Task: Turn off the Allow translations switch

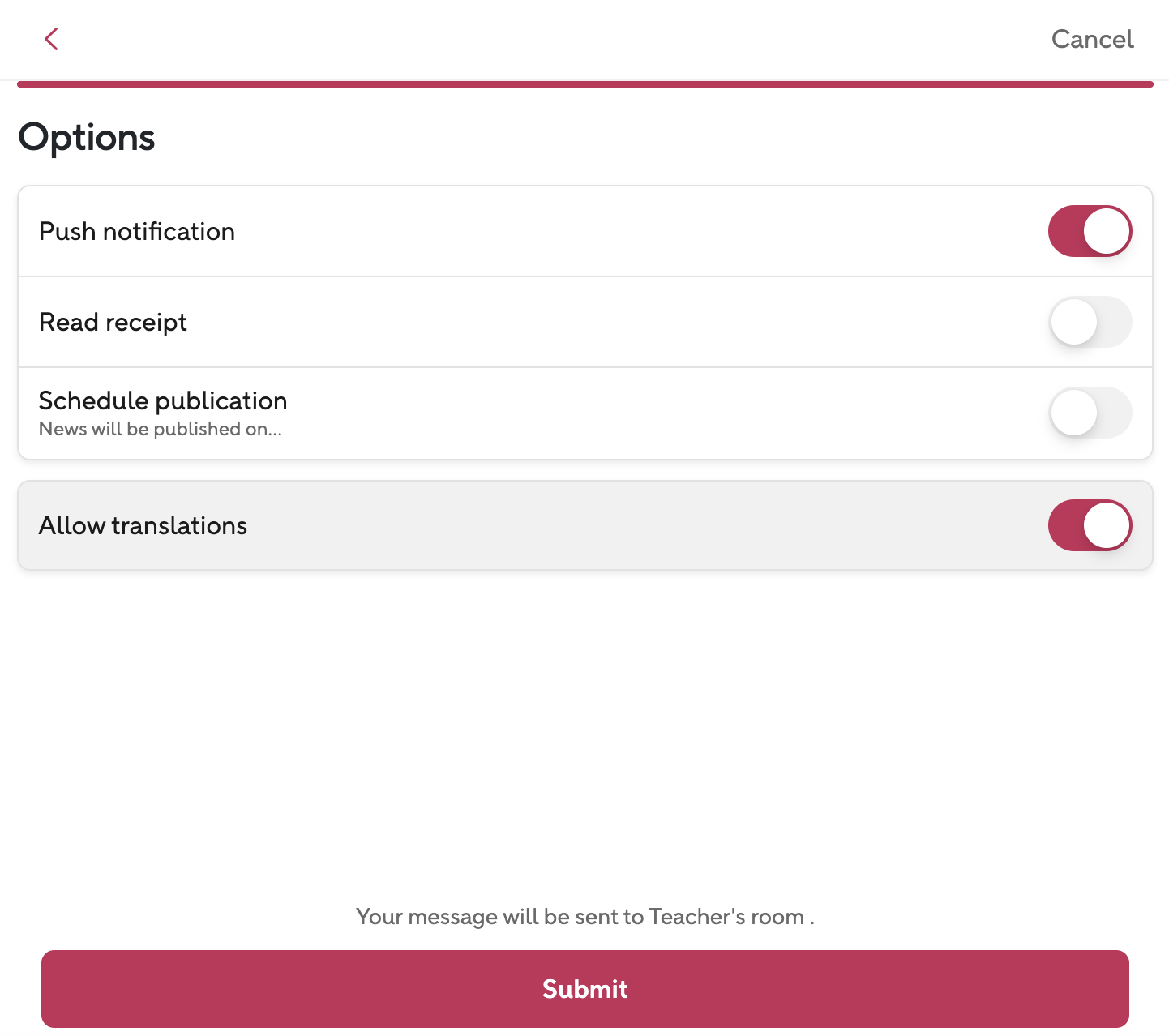Action: click(x=1090, y=525)
